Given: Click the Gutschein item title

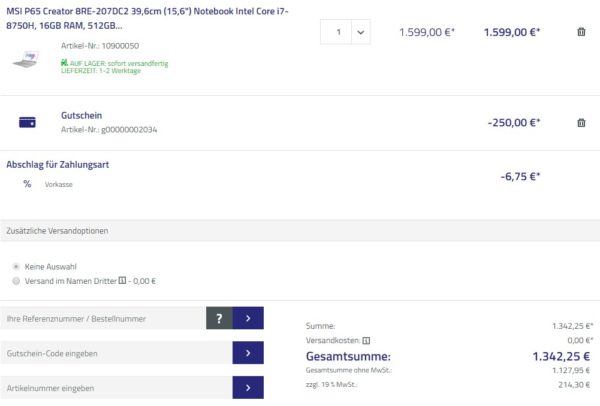Looking at the screenshot, I should 81,115.
